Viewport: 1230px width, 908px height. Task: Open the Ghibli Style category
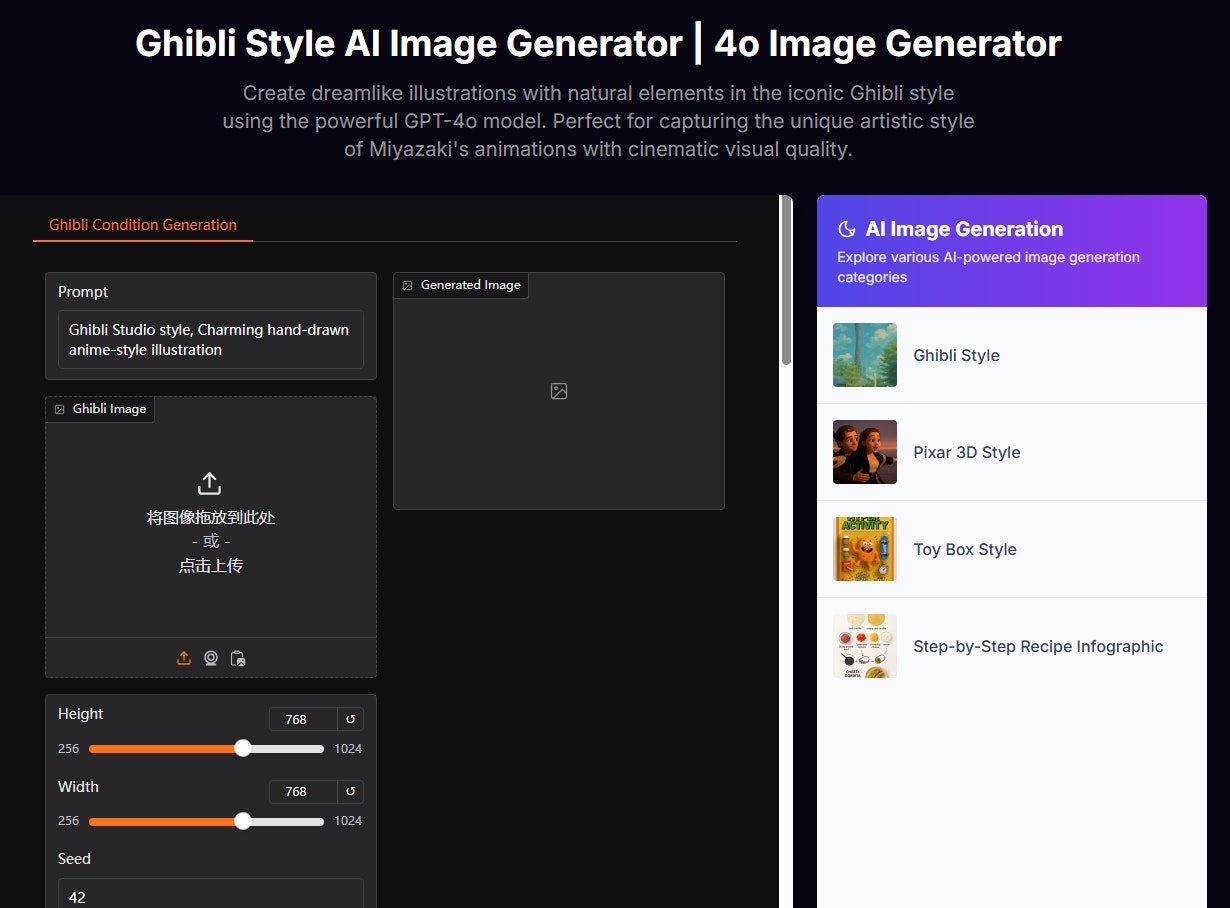click(1012, 355)
